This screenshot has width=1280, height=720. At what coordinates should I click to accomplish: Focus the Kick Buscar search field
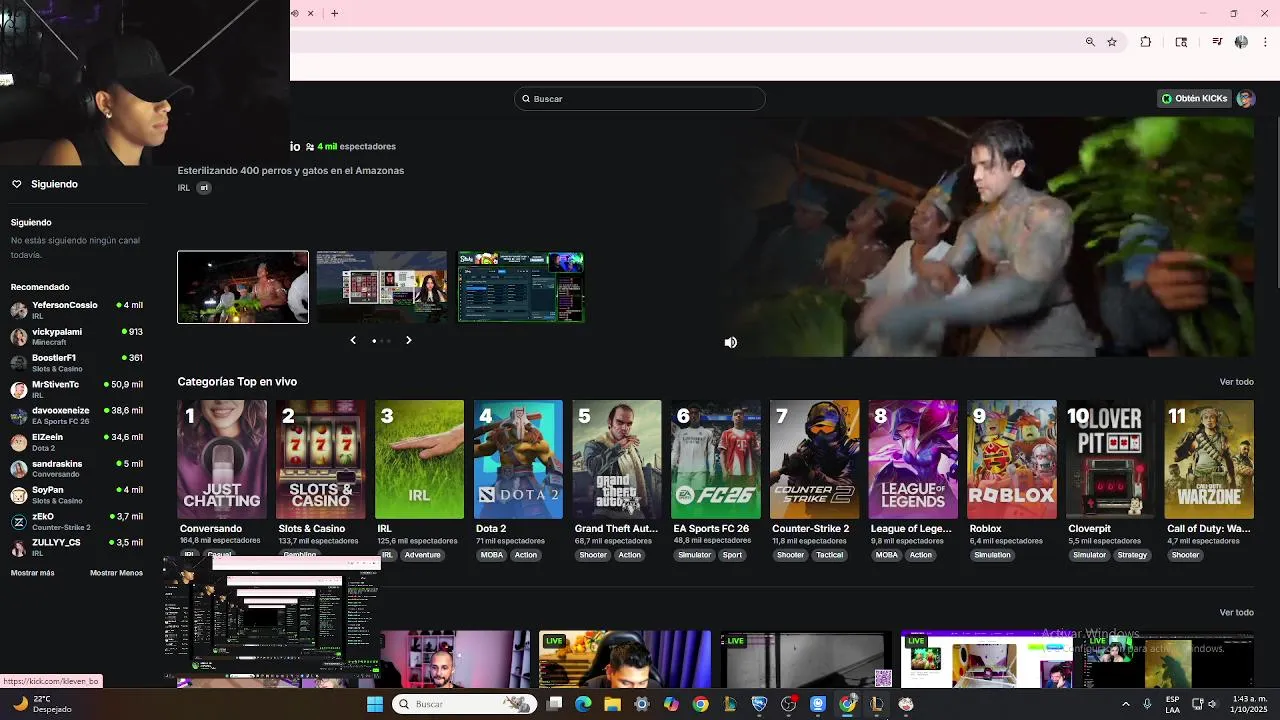[x=640, y=99]
